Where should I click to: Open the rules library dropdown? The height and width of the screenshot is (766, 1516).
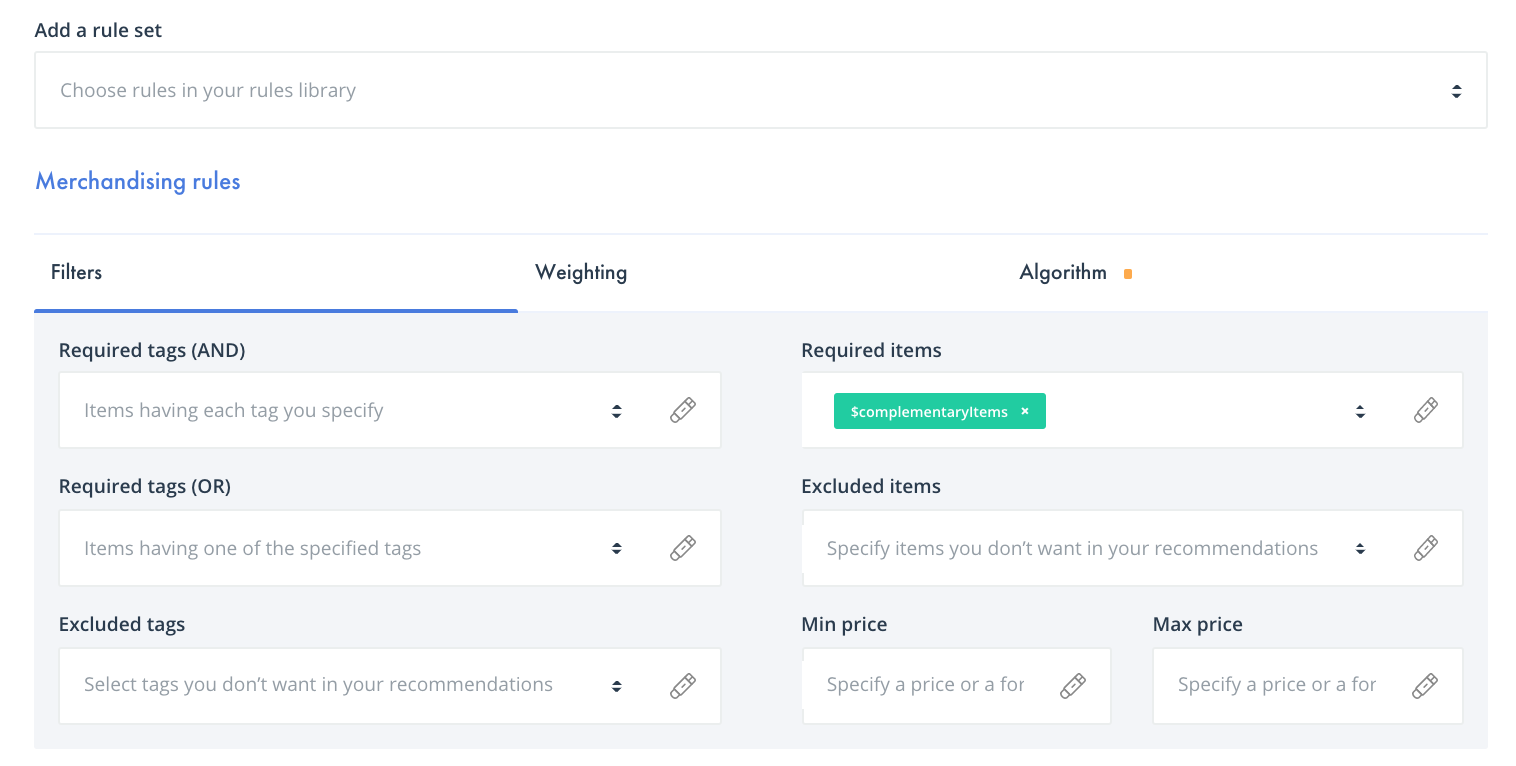pyautogui.click(x=760, y=90)
